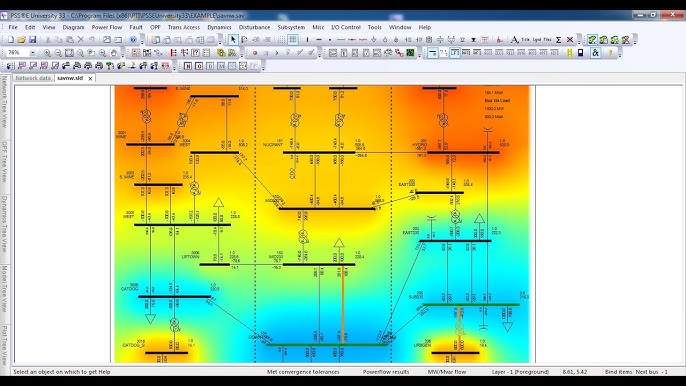Select the CATDOG bus bar in the diagram
686x386 pixels.
(175, 297)
